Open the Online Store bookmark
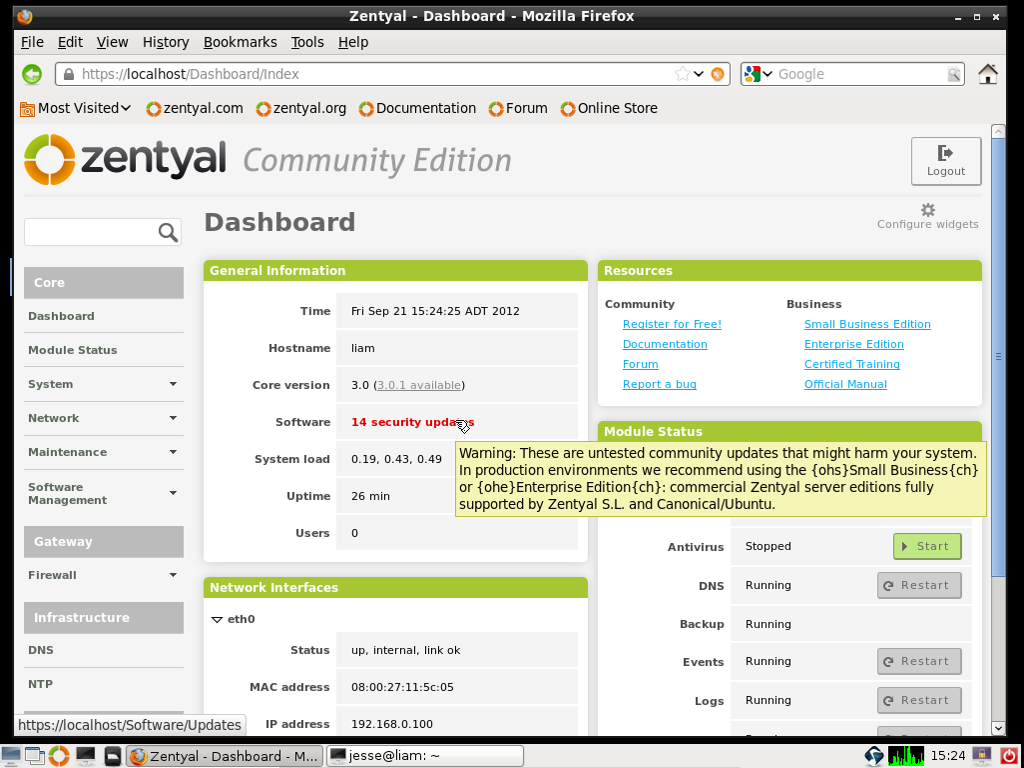1024x768 pixels. pyautogui.click(x=609, y=108)
